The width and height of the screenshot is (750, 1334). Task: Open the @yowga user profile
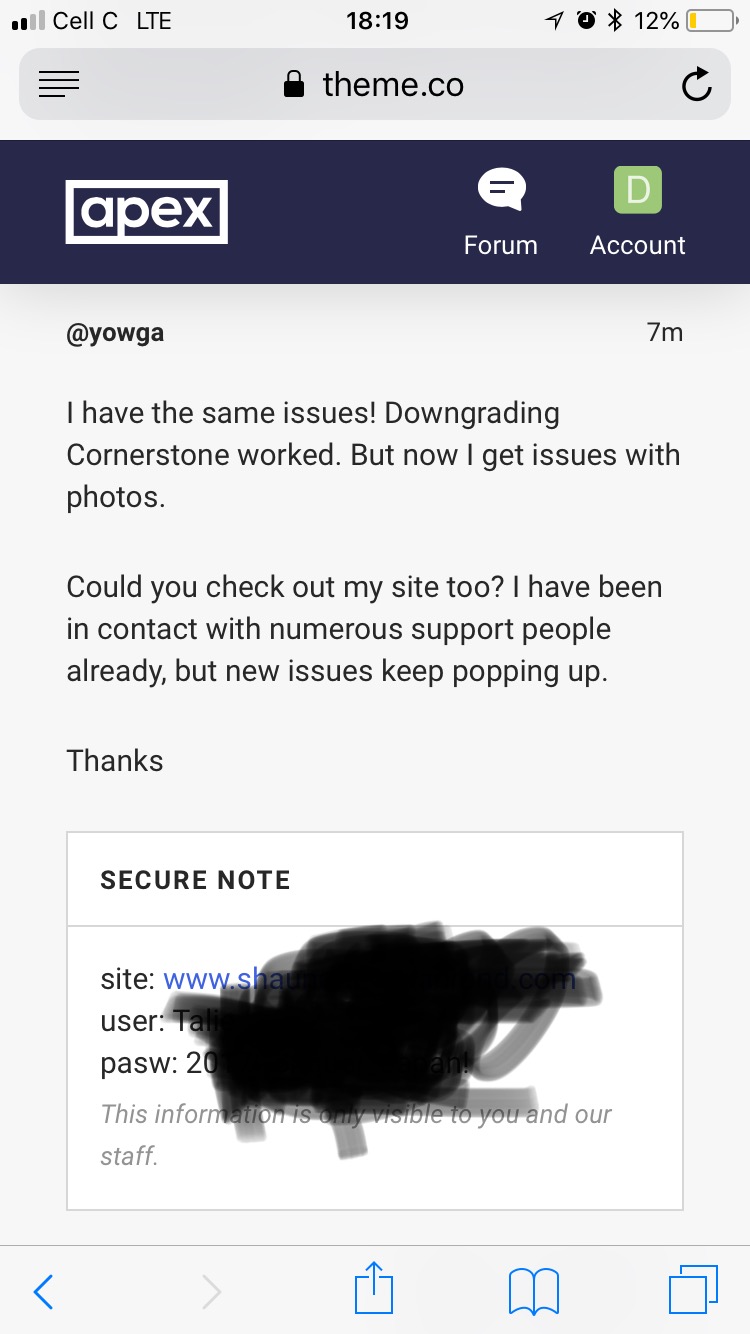click(x=115, y=333)
